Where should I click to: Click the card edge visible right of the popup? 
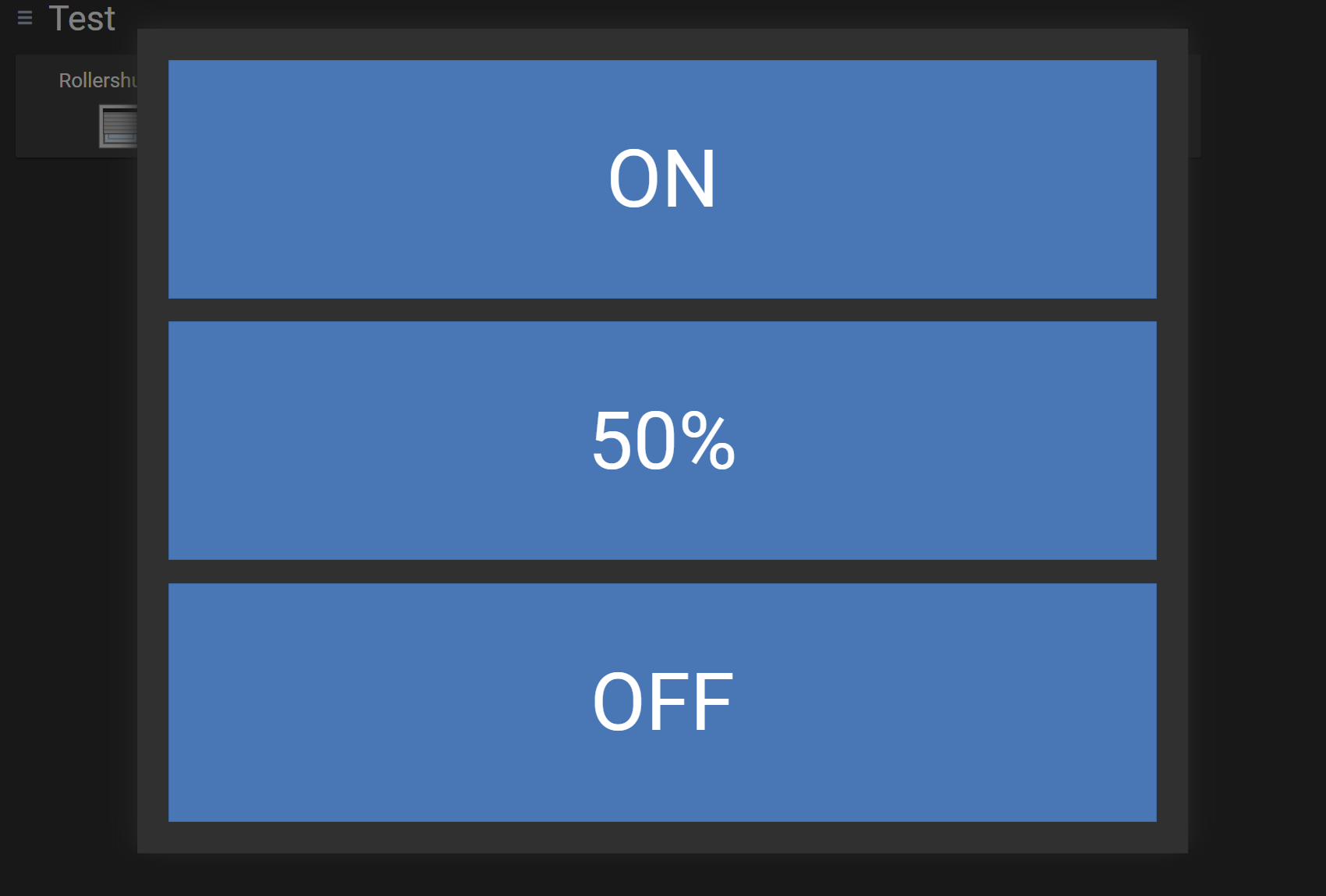click(1194, 106)
